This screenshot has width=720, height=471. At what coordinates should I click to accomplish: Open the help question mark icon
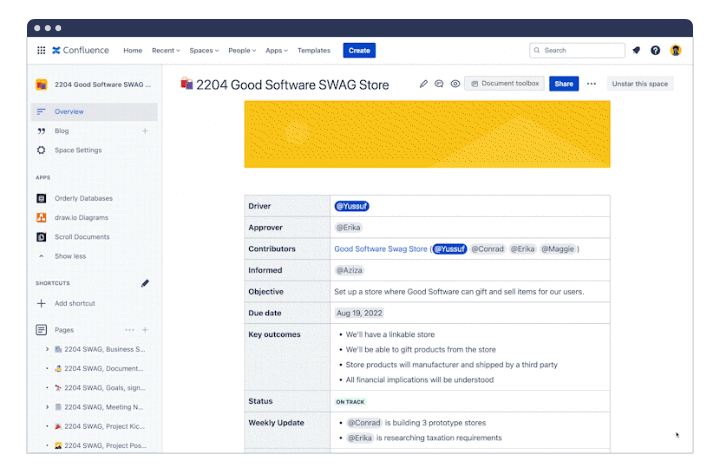(x=655, y=50)
